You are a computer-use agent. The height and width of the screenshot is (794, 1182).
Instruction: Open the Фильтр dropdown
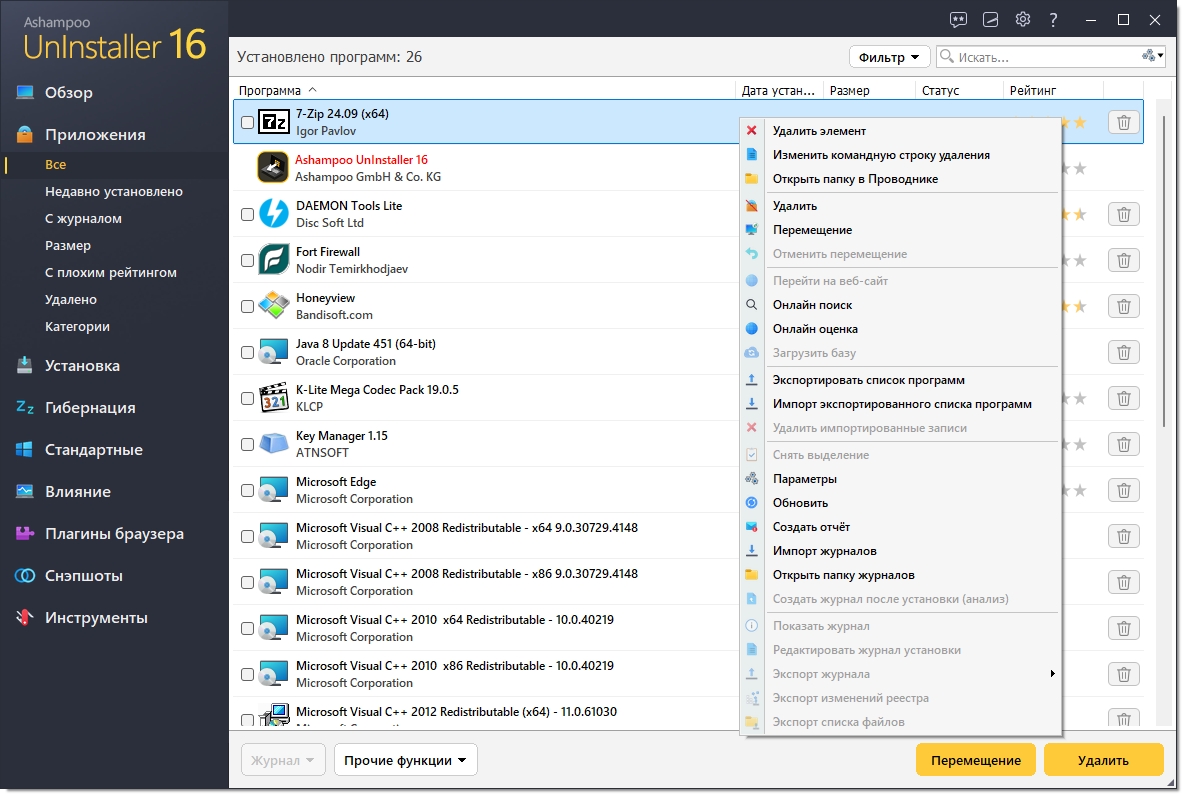click(x=889, y=57)
